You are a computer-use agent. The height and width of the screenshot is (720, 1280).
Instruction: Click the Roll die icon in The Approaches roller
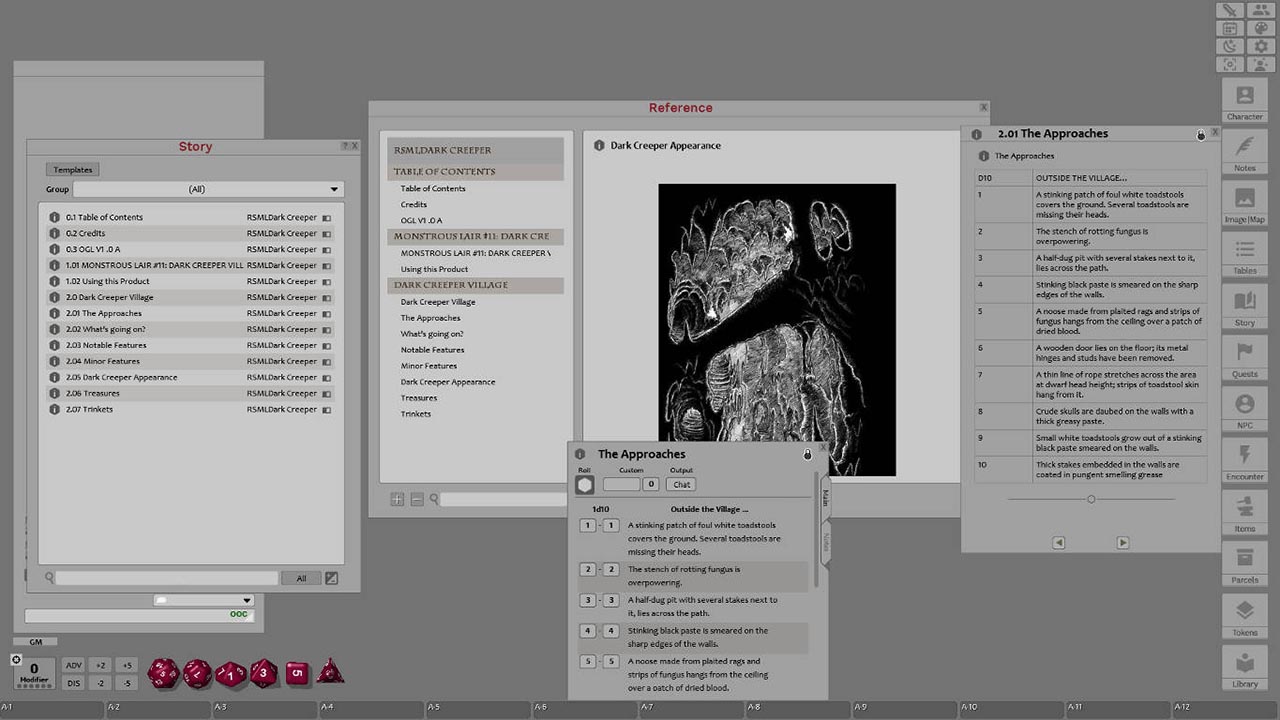pos(585,483)
